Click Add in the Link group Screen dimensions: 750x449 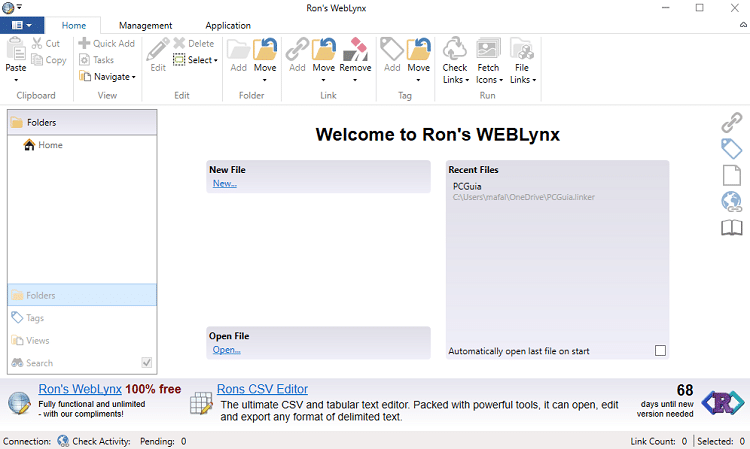point(297,55)
